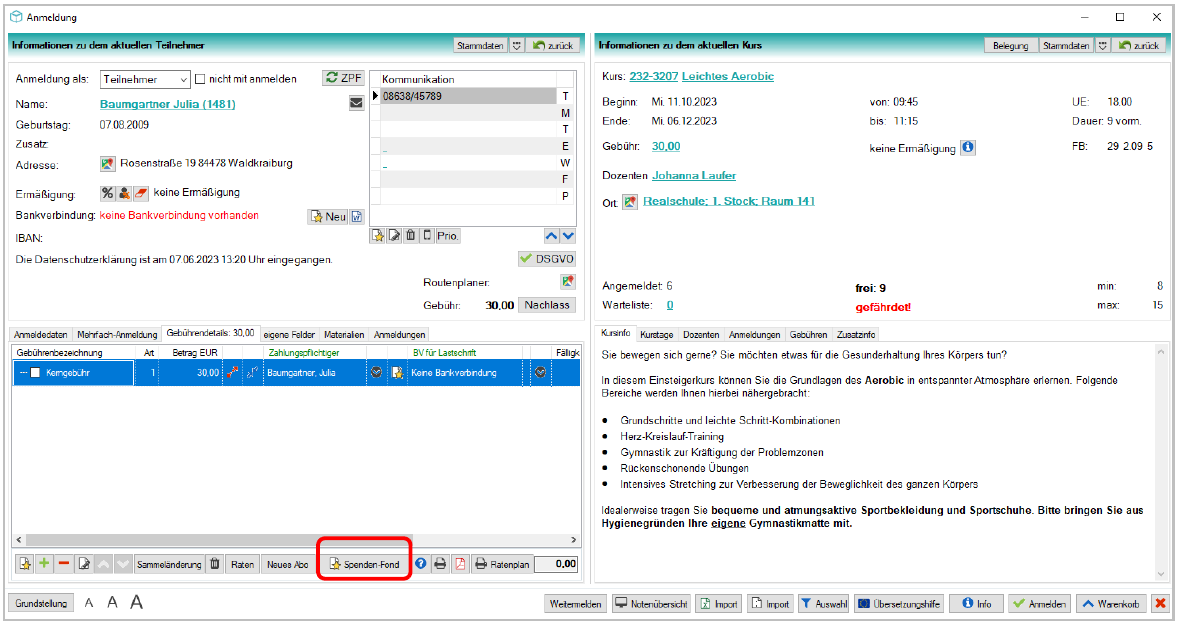Open the Word document icon next to Neu
Image resolution: width=1177 pixels, height=623 pixels.
point(357,217)
